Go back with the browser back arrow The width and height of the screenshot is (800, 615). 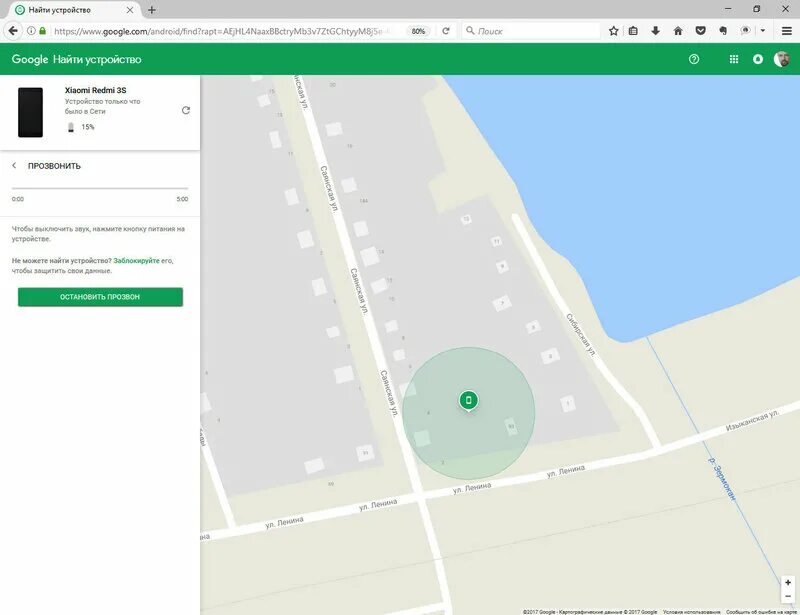pyautogui.click(x=13, y=31)
